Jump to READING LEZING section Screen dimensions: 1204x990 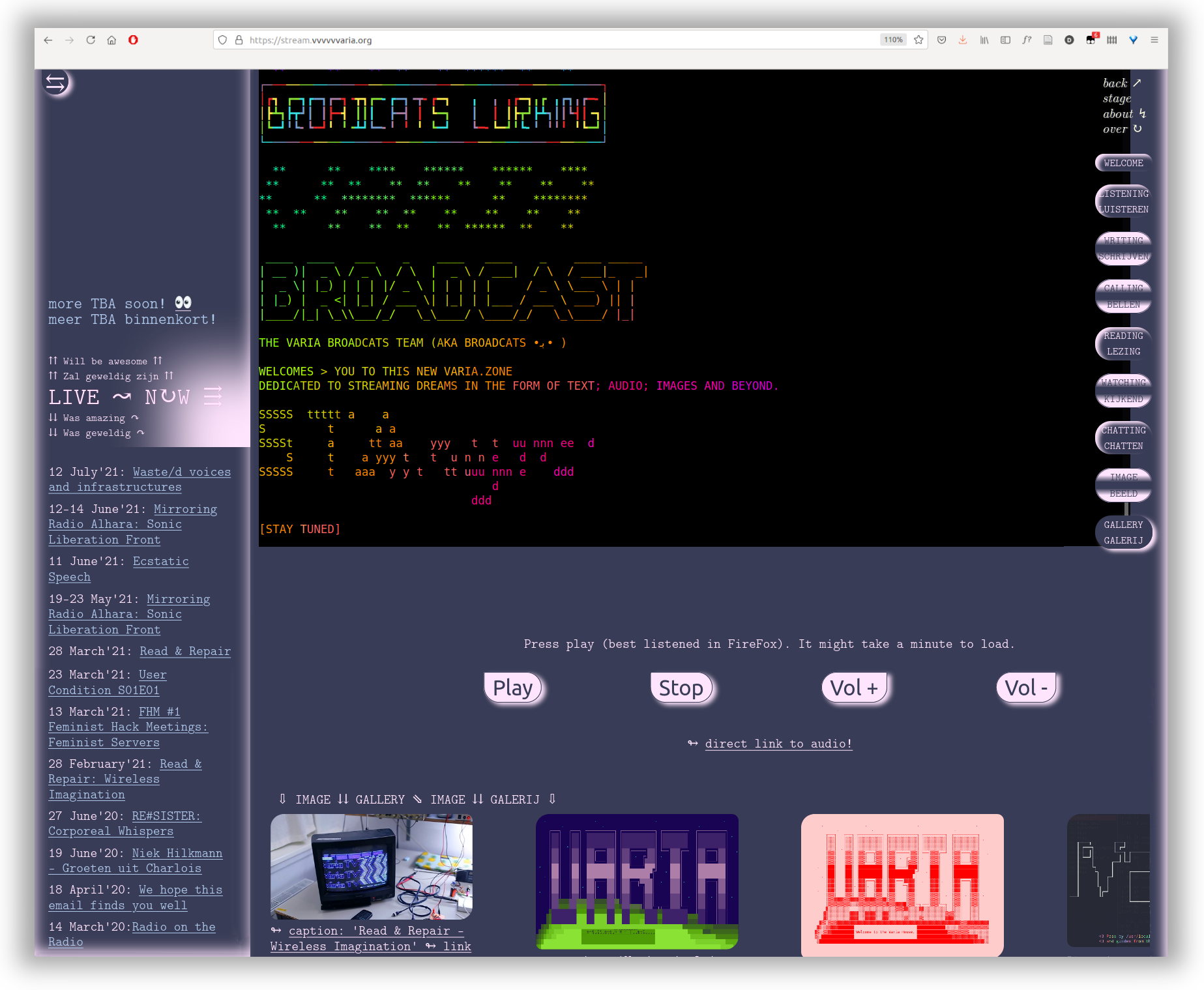[1123, 343]
